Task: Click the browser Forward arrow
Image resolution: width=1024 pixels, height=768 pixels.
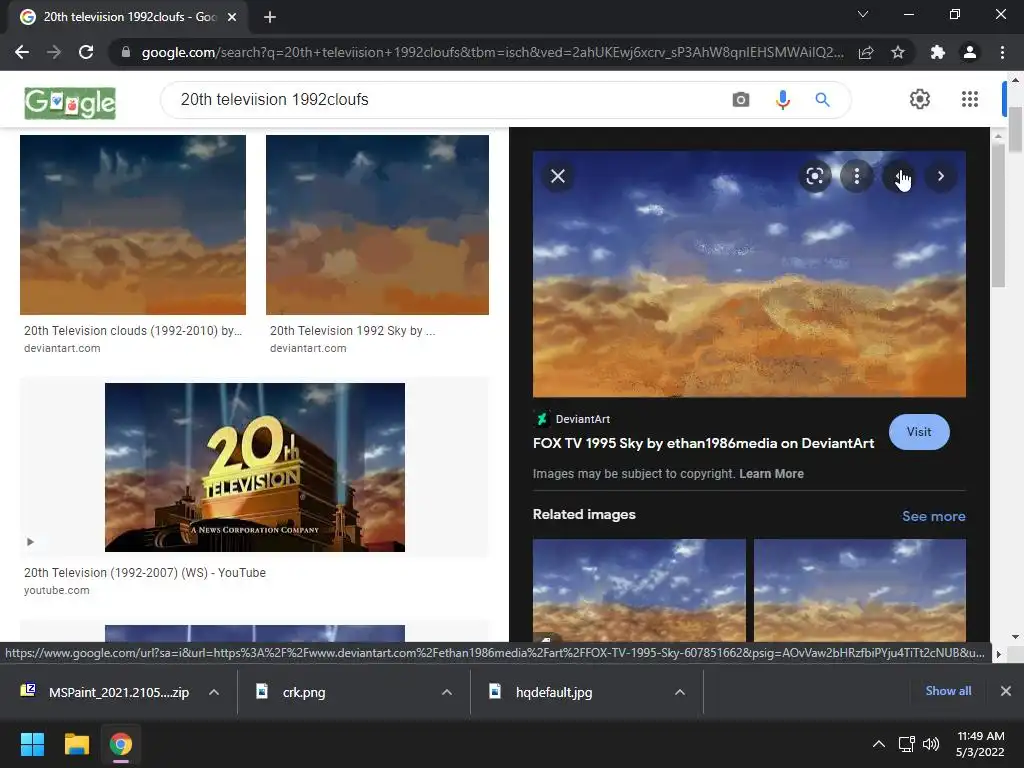Action: pyautogui.click(x=54, y=52)
